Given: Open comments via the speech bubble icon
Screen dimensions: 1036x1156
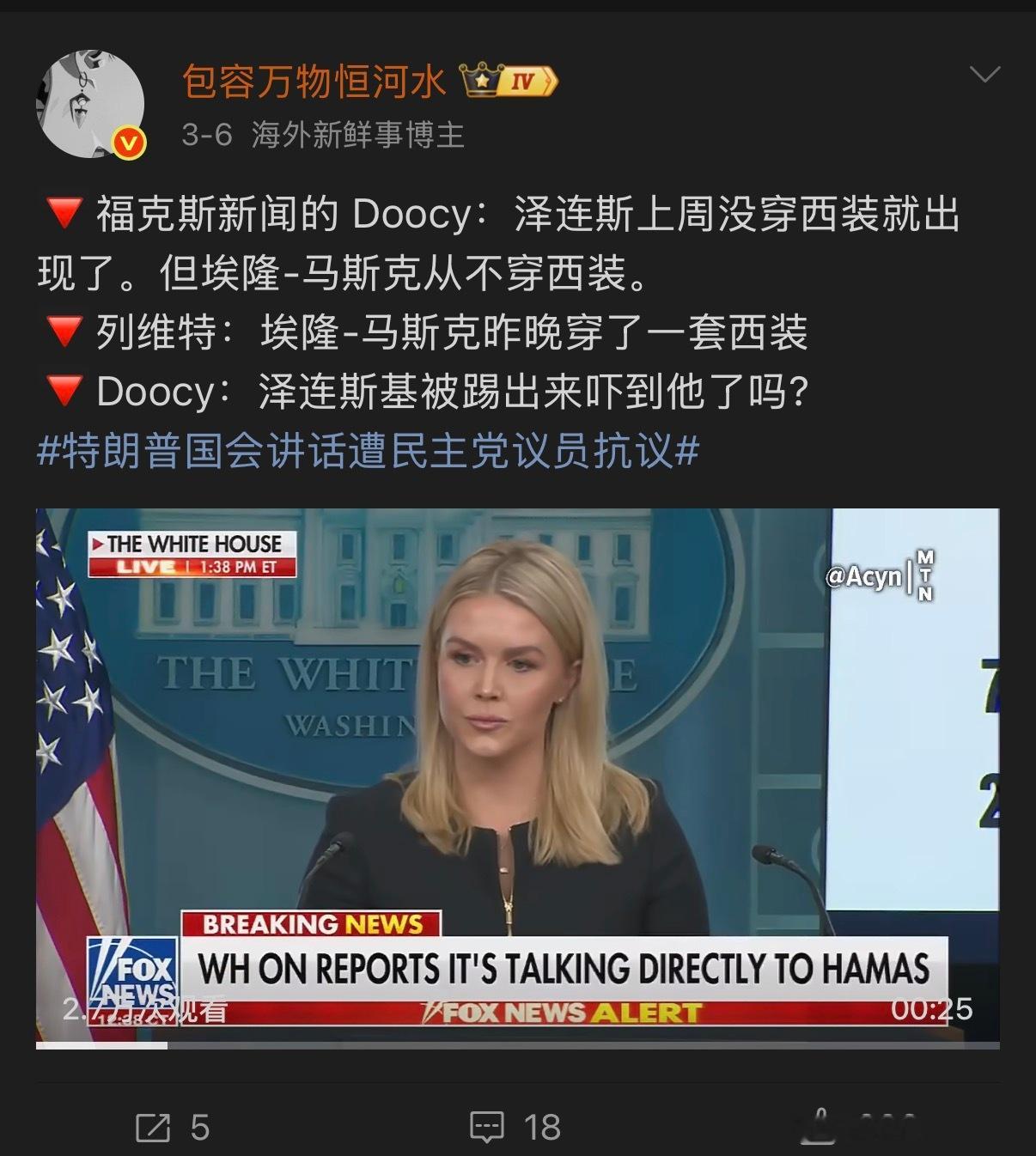Looking at the screenshot, I should (487, 1127).
